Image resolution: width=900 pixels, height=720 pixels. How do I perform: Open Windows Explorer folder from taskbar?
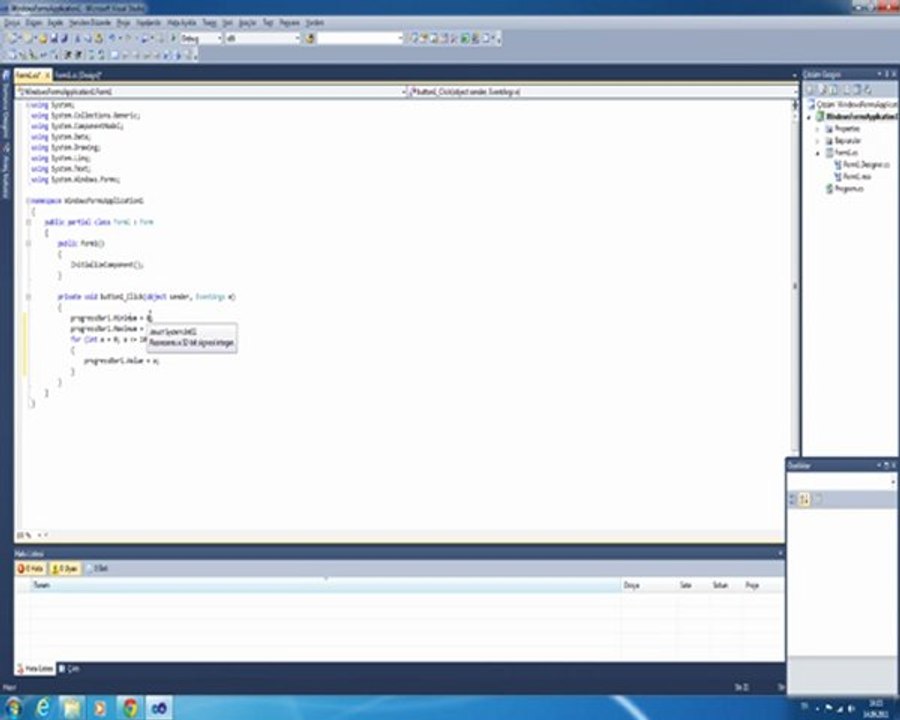click(x=72, y=708)
